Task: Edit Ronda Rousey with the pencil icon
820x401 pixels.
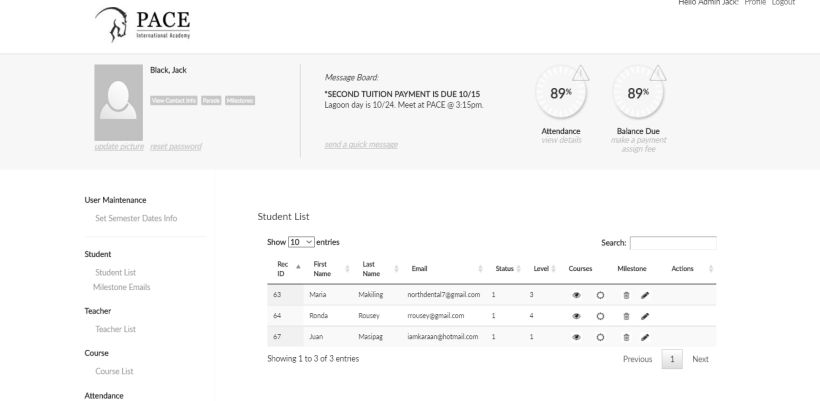Action: click(645, 315)
